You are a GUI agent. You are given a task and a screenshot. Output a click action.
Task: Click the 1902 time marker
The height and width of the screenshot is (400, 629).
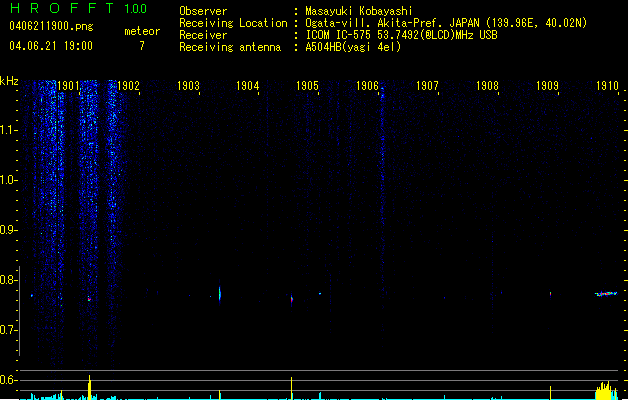click(x=128, y=86)
